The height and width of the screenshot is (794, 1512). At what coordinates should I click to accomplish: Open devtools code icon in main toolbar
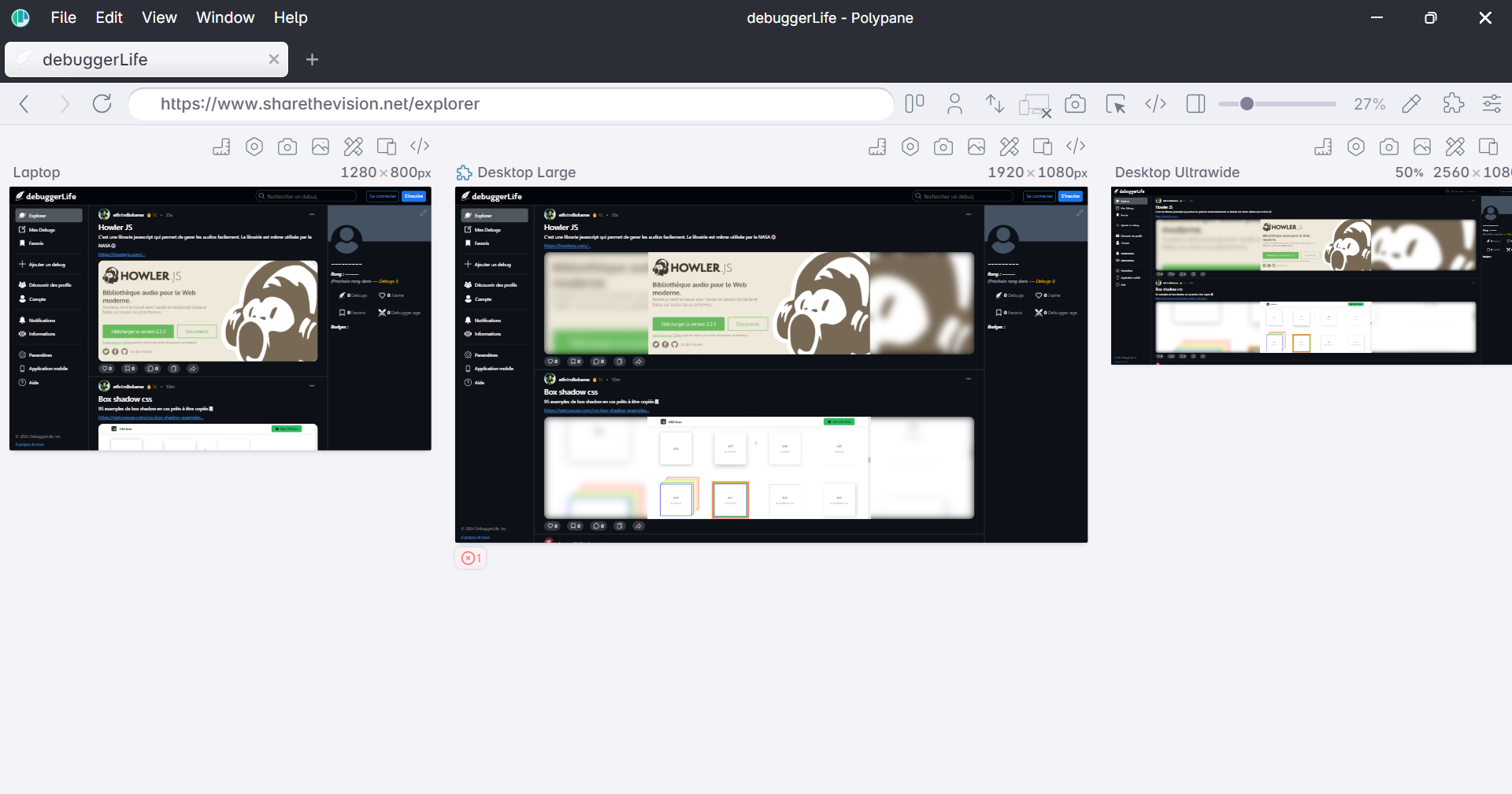coord(1155,104)
